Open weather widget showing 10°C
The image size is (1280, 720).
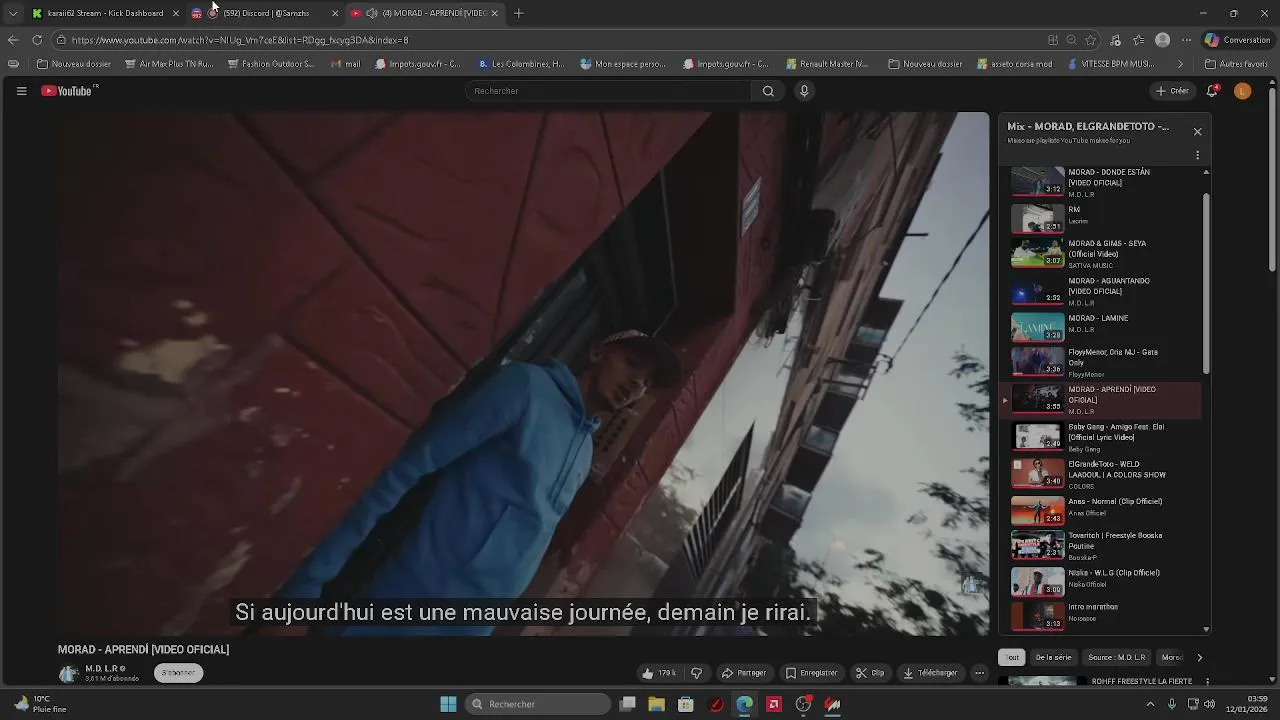(x=41, y=704)
